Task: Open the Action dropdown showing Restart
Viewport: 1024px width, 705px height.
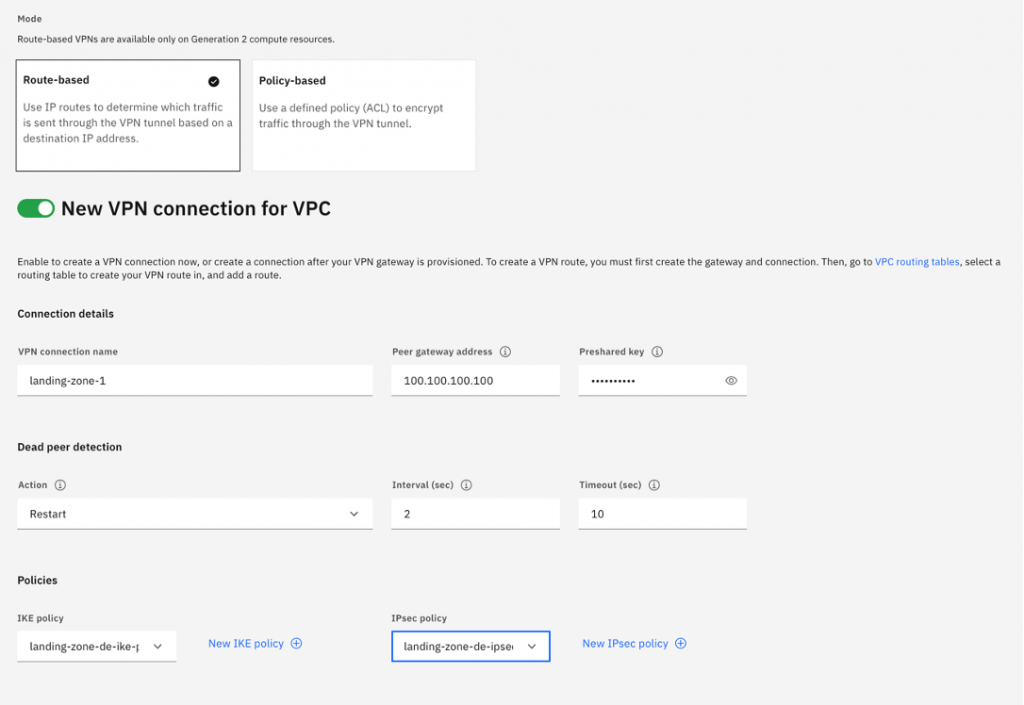Action: point(195,513)
